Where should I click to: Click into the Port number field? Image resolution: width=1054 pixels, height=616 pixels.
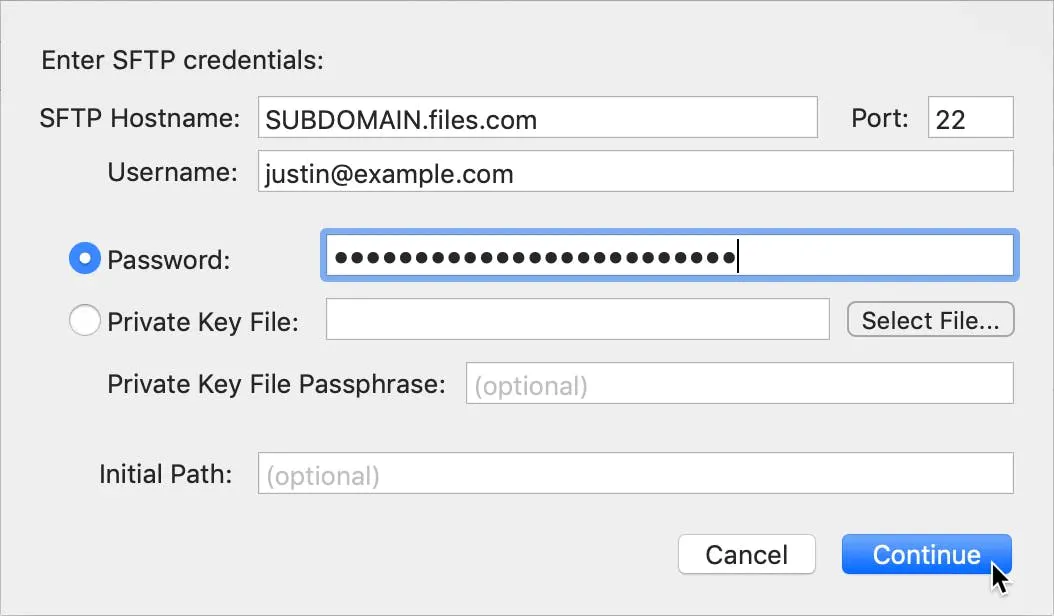point(971,118)
